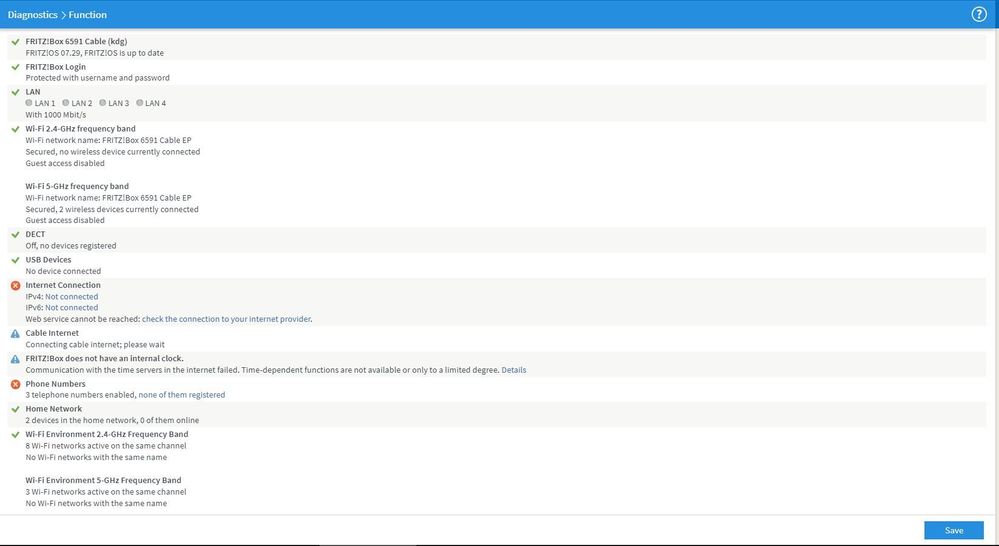
Task: Click 'No device connected' text under USB Devices
Action: 63,271
